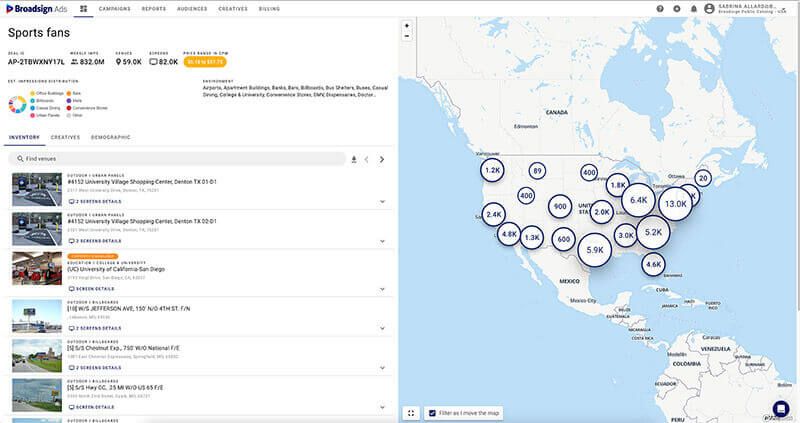Zoom in on the map
The height and width of the screenshot is (423, 800).
407,26
